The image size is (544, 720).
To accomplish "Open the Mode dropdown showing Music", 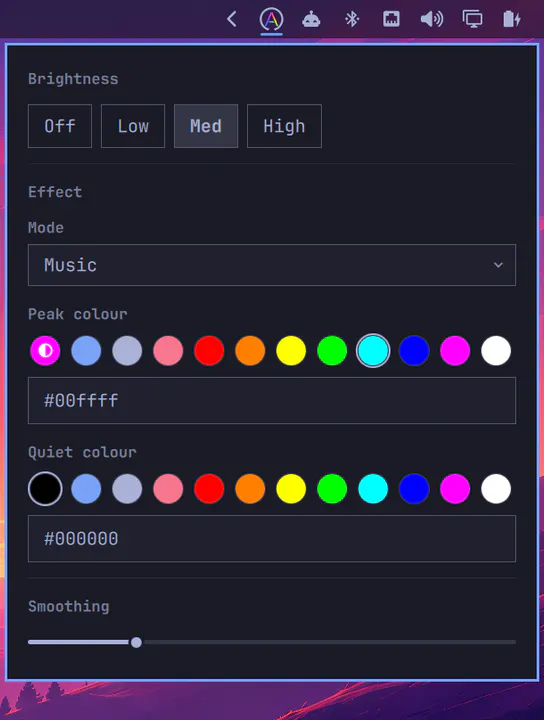I will coord(272,265).
